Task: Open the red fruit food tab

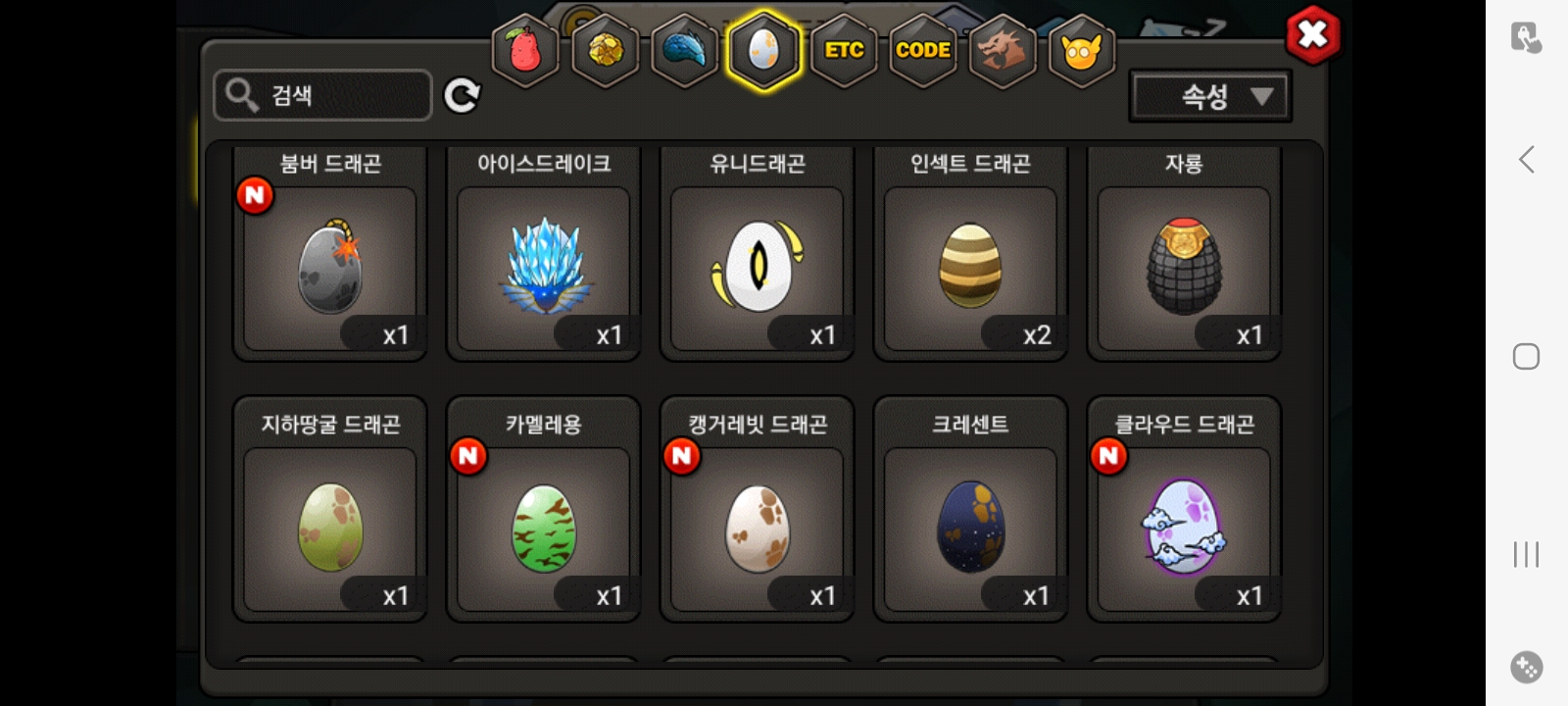Action: (525, 50)
